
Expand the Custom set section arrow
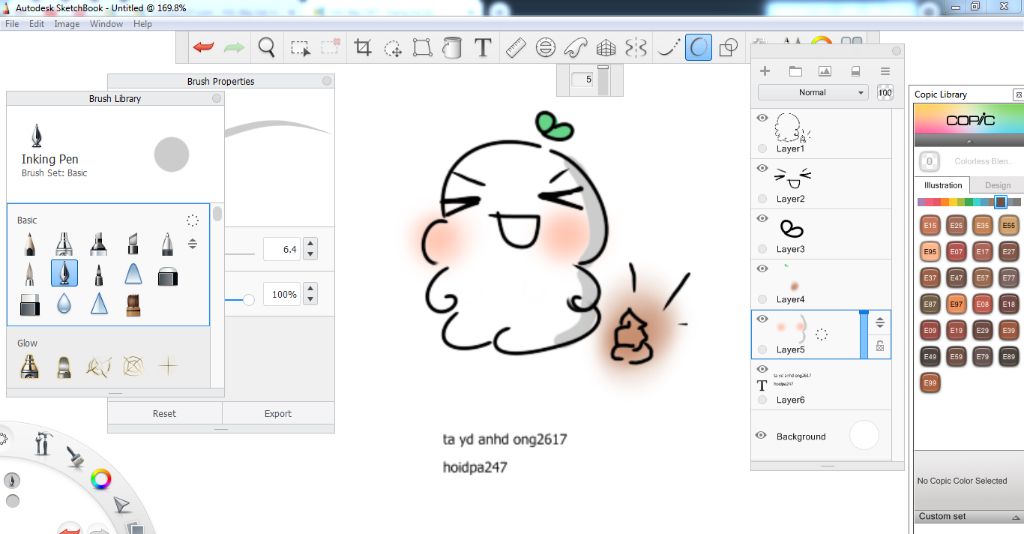point(1016,517)
